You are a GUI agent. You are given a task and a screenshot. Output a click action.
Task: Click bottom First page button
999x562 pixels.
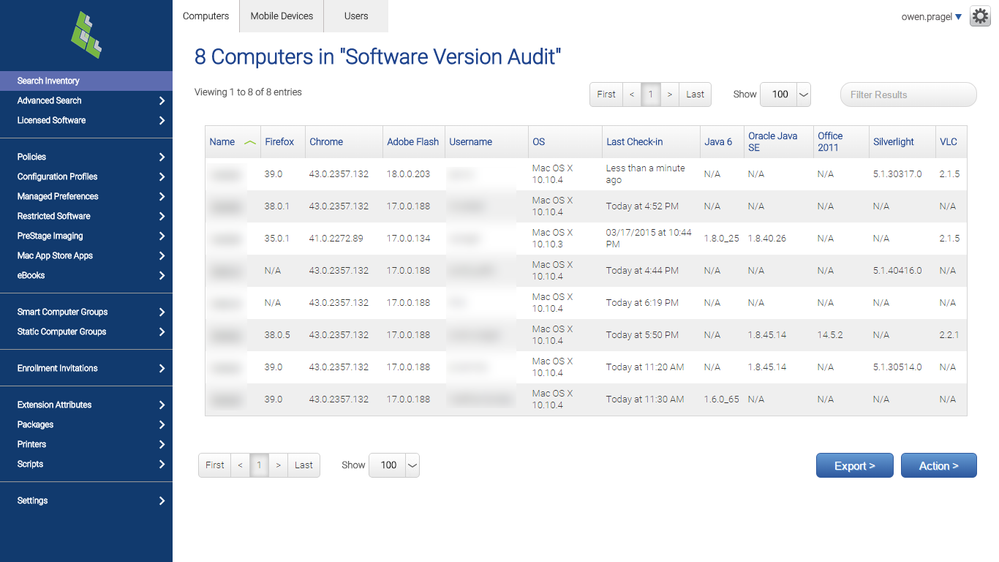click(x=215, y=465)
